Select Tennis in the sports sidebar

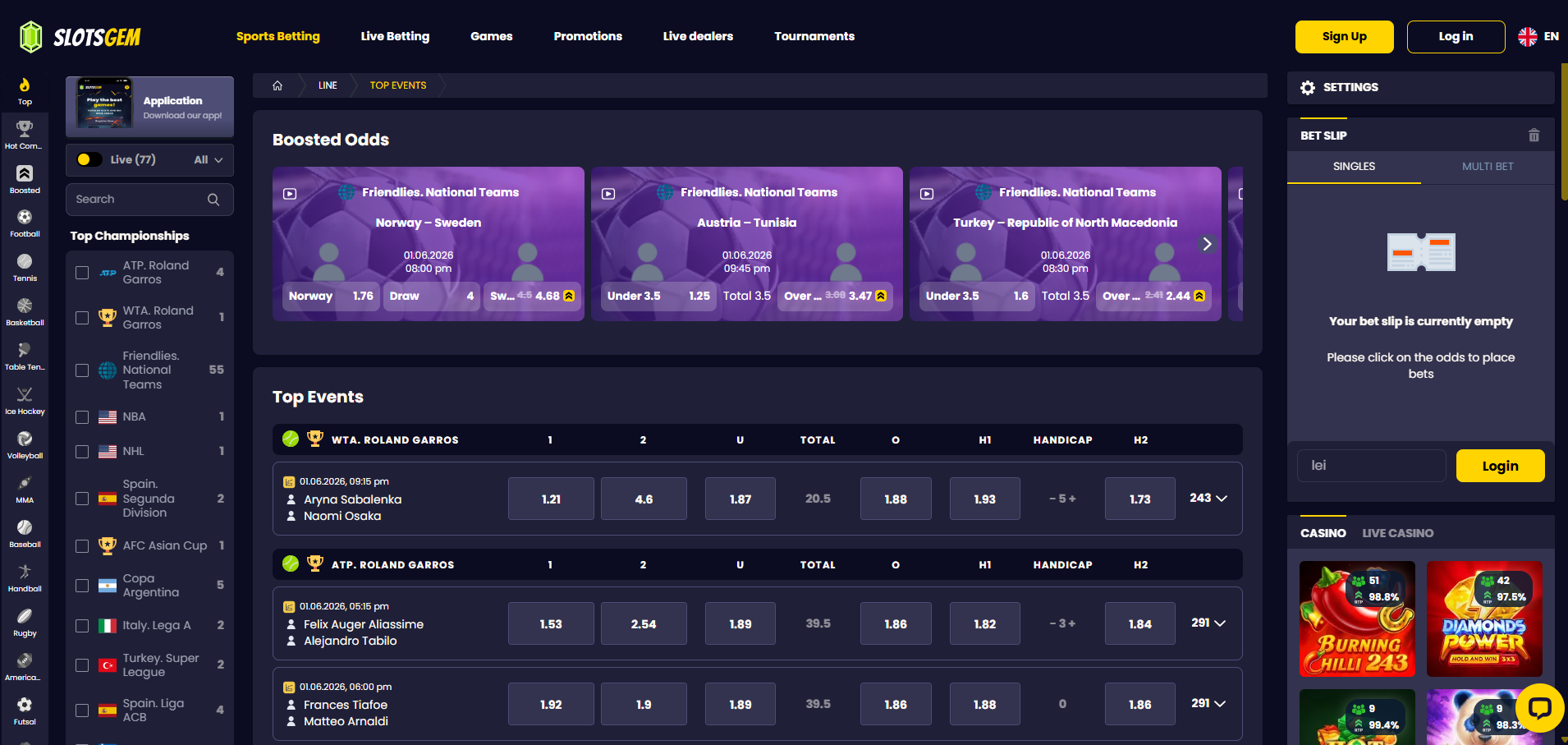pos(25,268)
